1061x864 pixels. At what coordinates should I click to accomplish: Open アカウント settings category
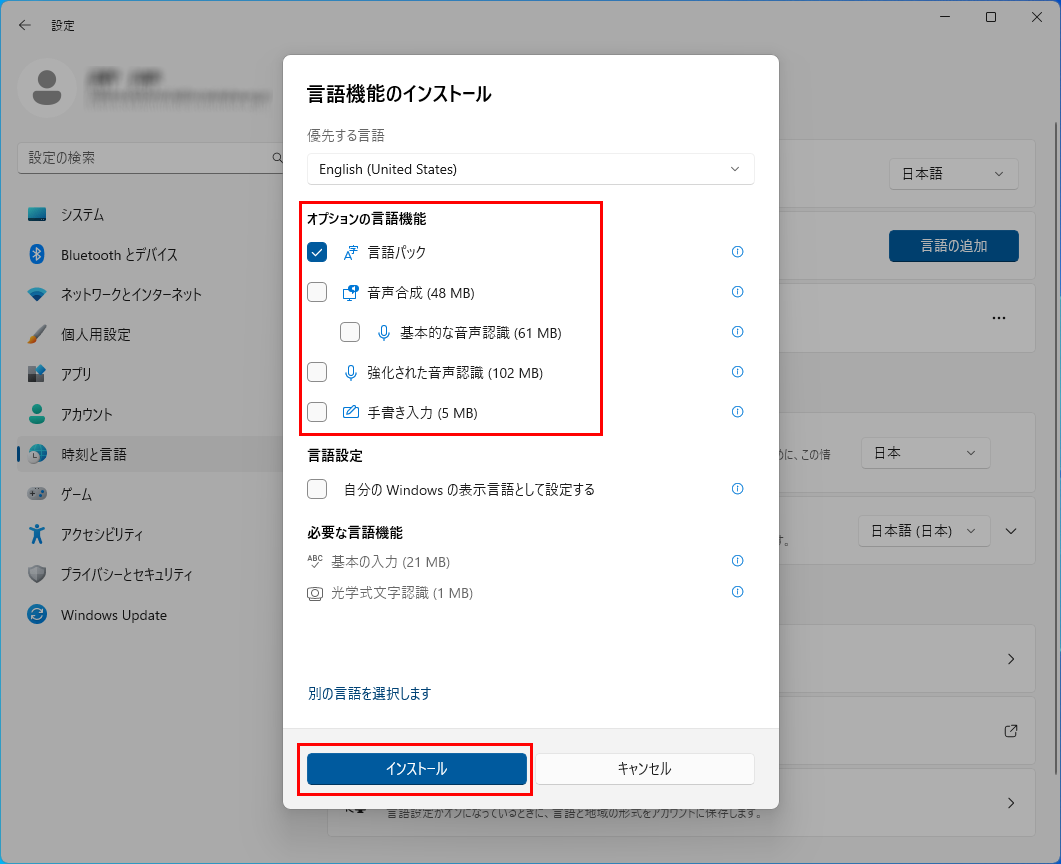coord(150,414)
